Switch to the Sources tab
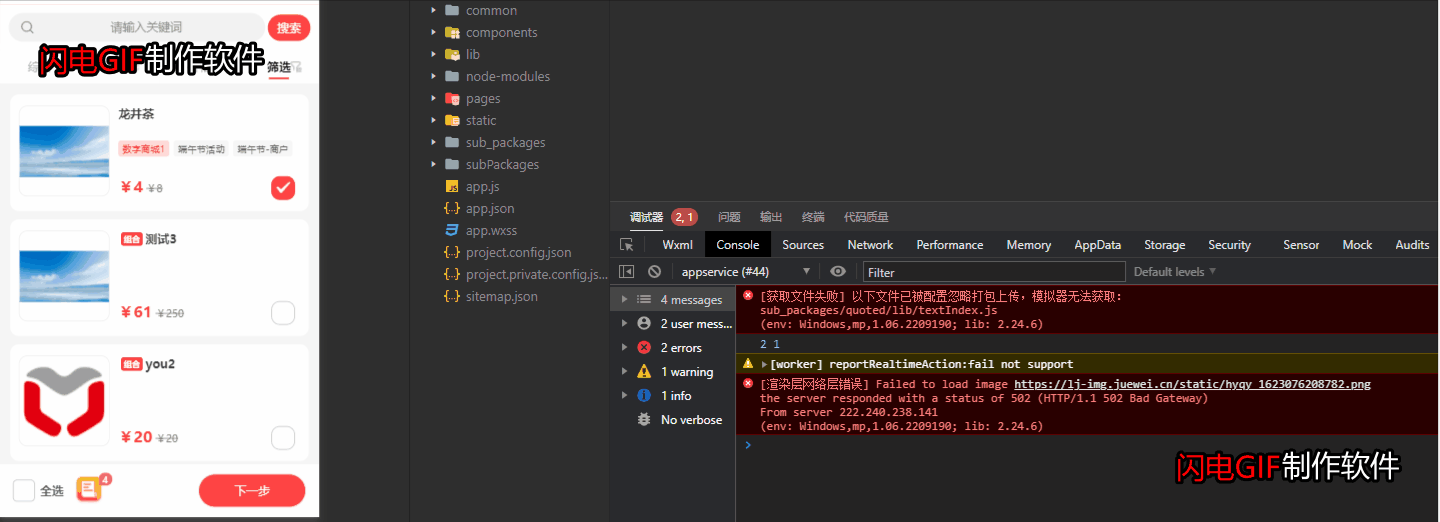This screenshot has width=1440, height=522. tap(803, 245)
